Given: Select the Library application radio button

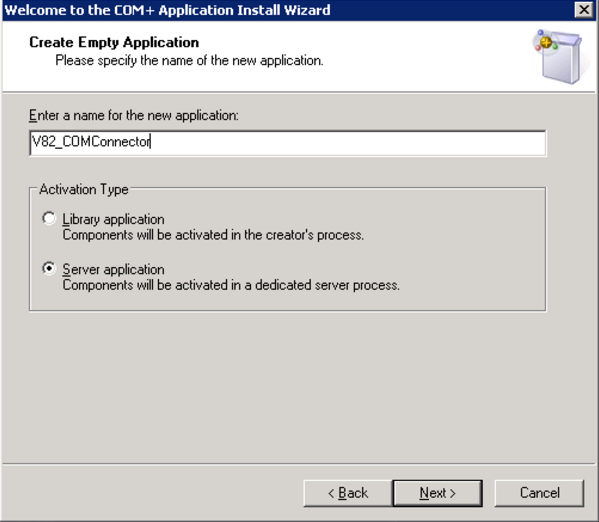Looking at the screenshot, I should 49,219.
